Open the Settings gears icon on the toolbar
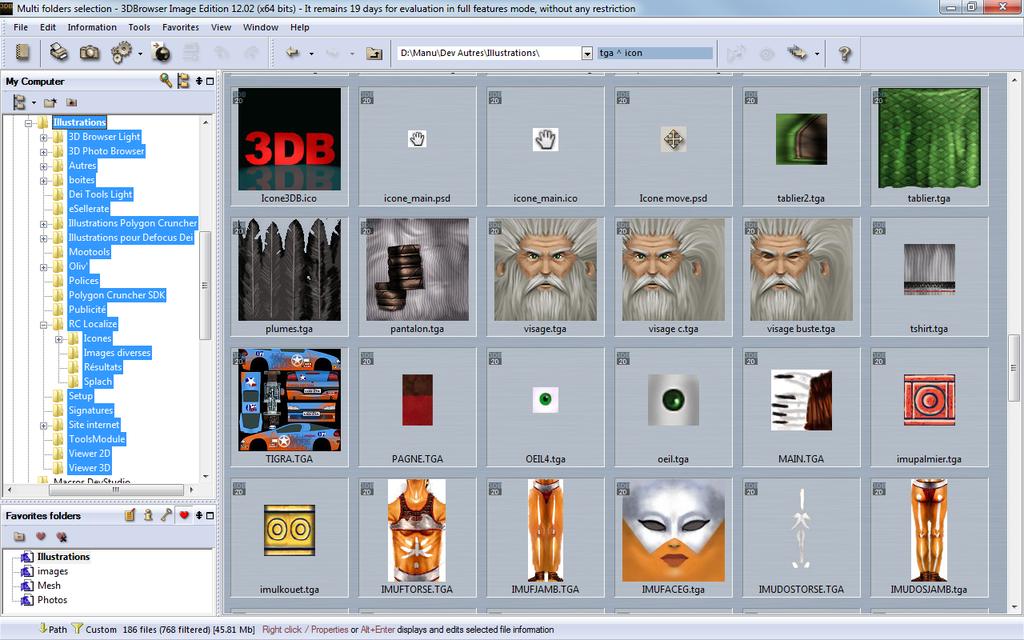This screenshot has height=640, width=1024. point(120,52)
